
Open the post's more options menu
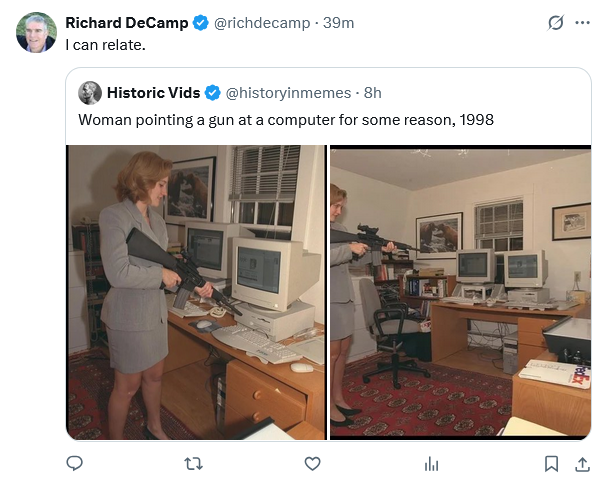[582, 23]
